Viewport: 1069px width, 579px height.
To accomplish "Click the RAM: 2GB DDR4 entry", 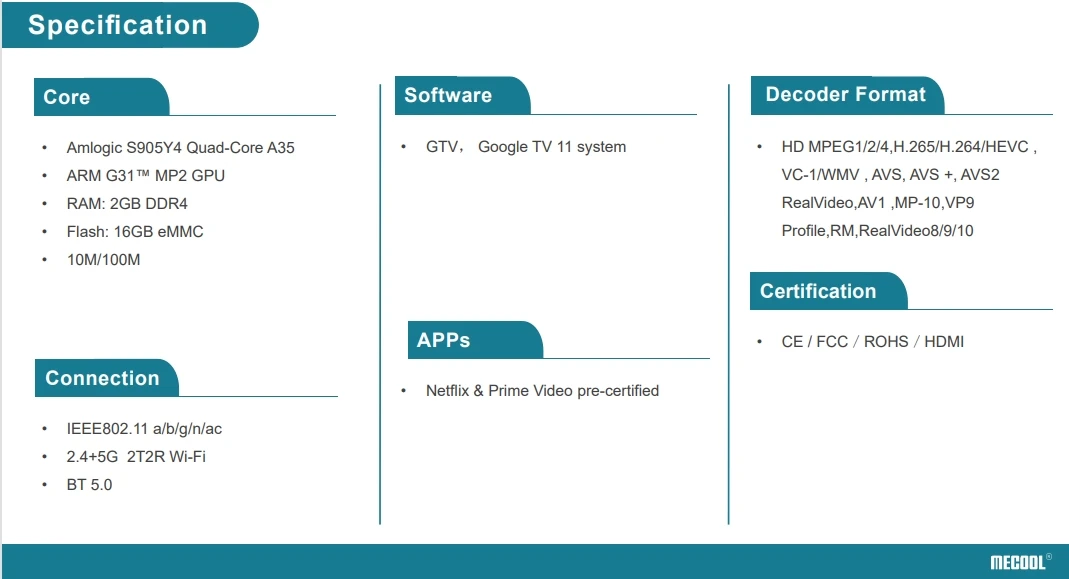I will click(127, 204).
